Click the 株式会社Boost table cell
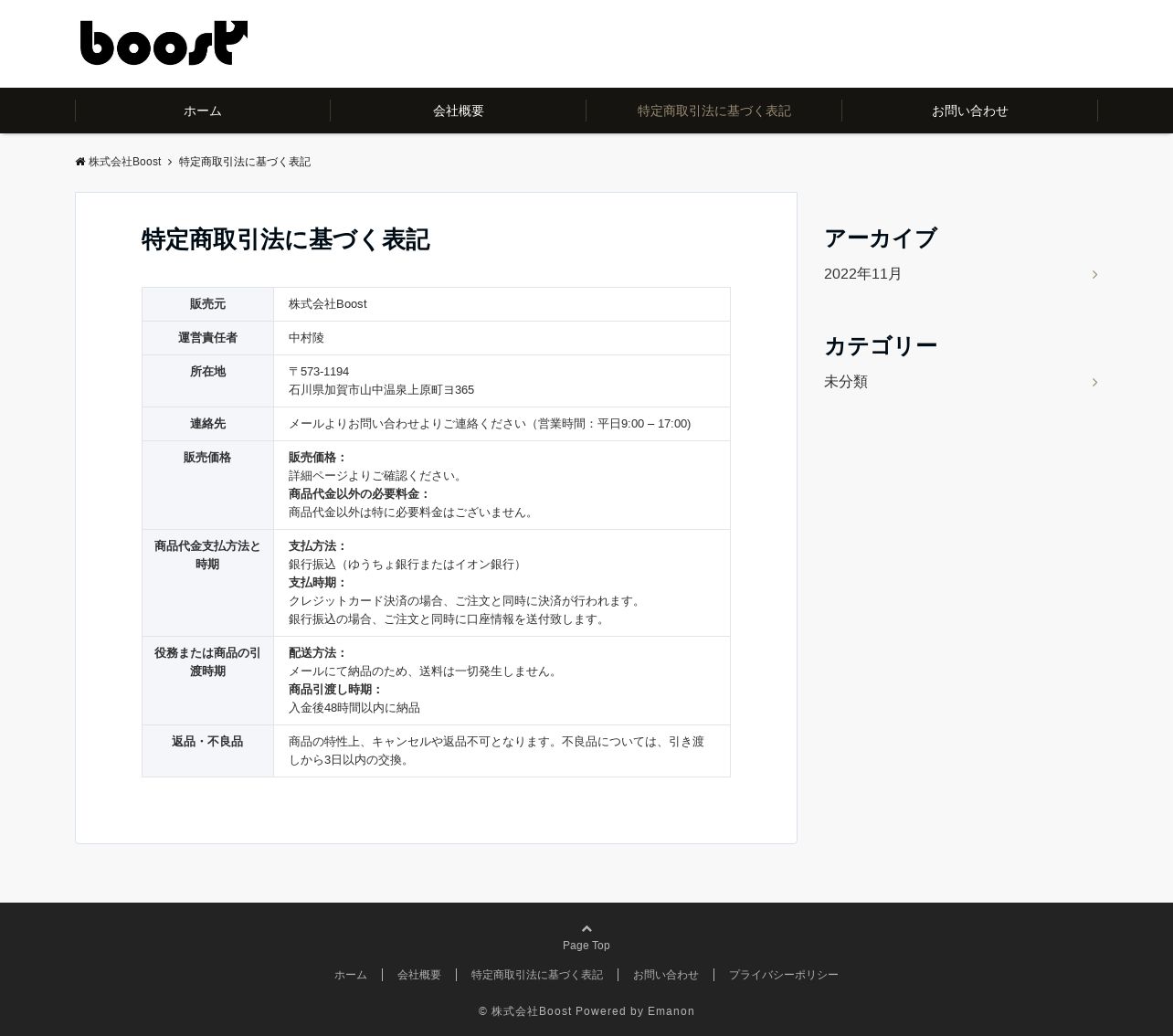The image size is (1173, 1036). 502,304
